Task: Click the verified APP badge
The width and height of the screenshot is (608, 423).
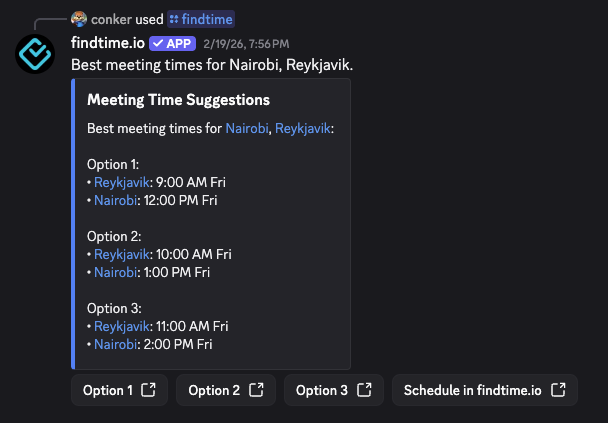Action: 173,43
